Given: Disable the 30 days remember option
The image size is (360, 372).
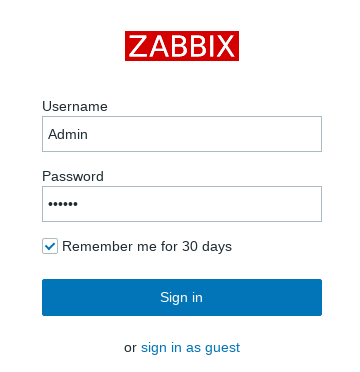Looking at the screenshot, I should point(50,246).
